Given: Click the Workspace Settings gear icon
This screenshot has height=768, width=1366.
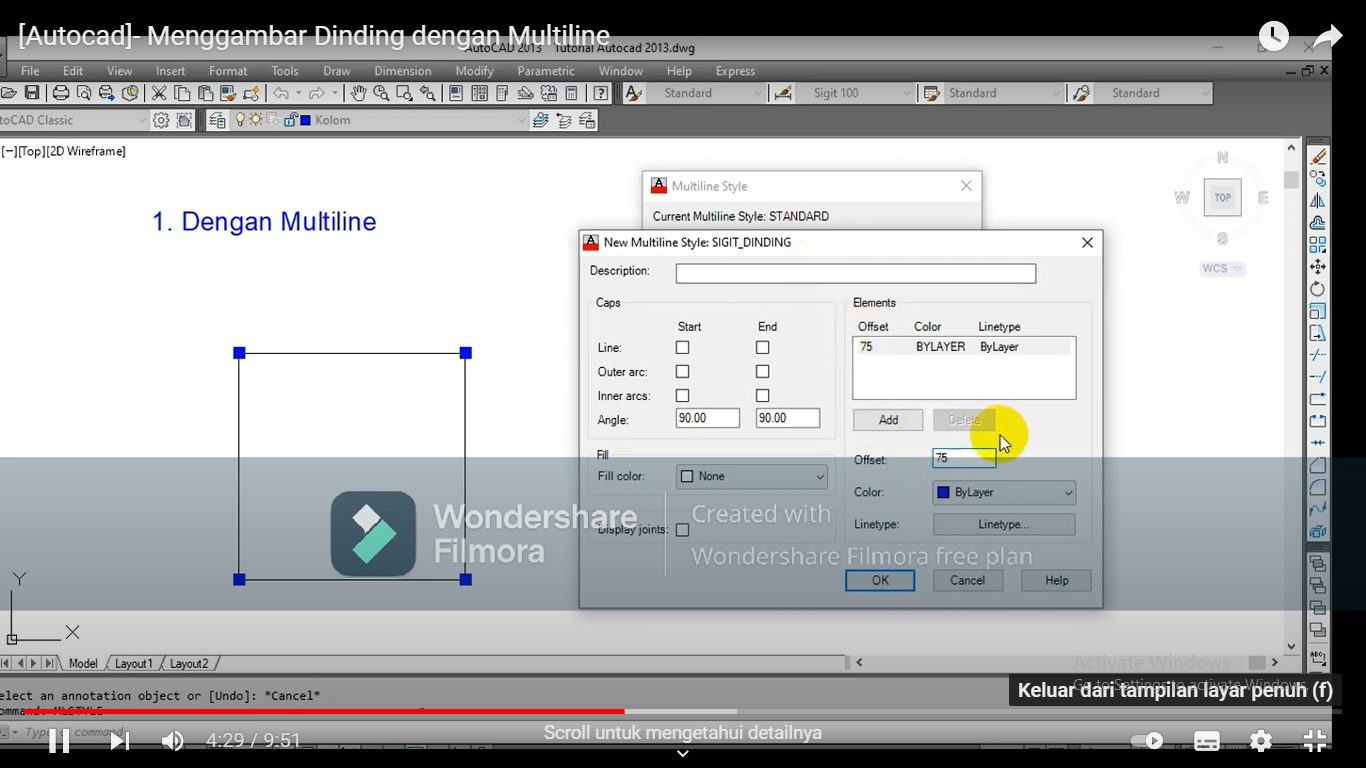Looking at the screenshot, I should pyautogui.click(x=161, y=120).
